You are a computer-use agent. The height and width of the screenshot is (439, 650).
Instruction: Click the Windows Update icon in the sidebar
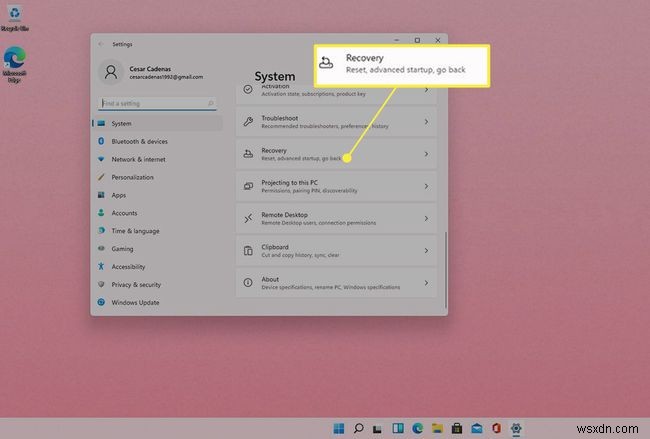tap(101, 302)
